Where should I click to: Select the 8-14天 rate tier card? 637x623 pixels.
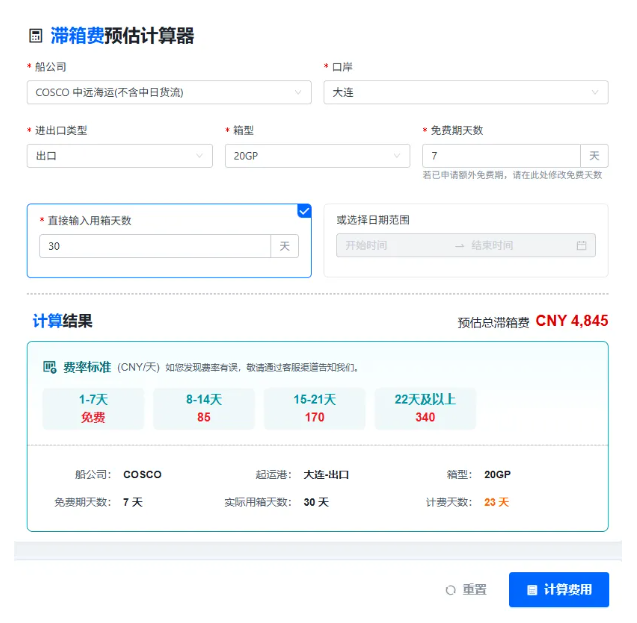(x=204, y=408)
